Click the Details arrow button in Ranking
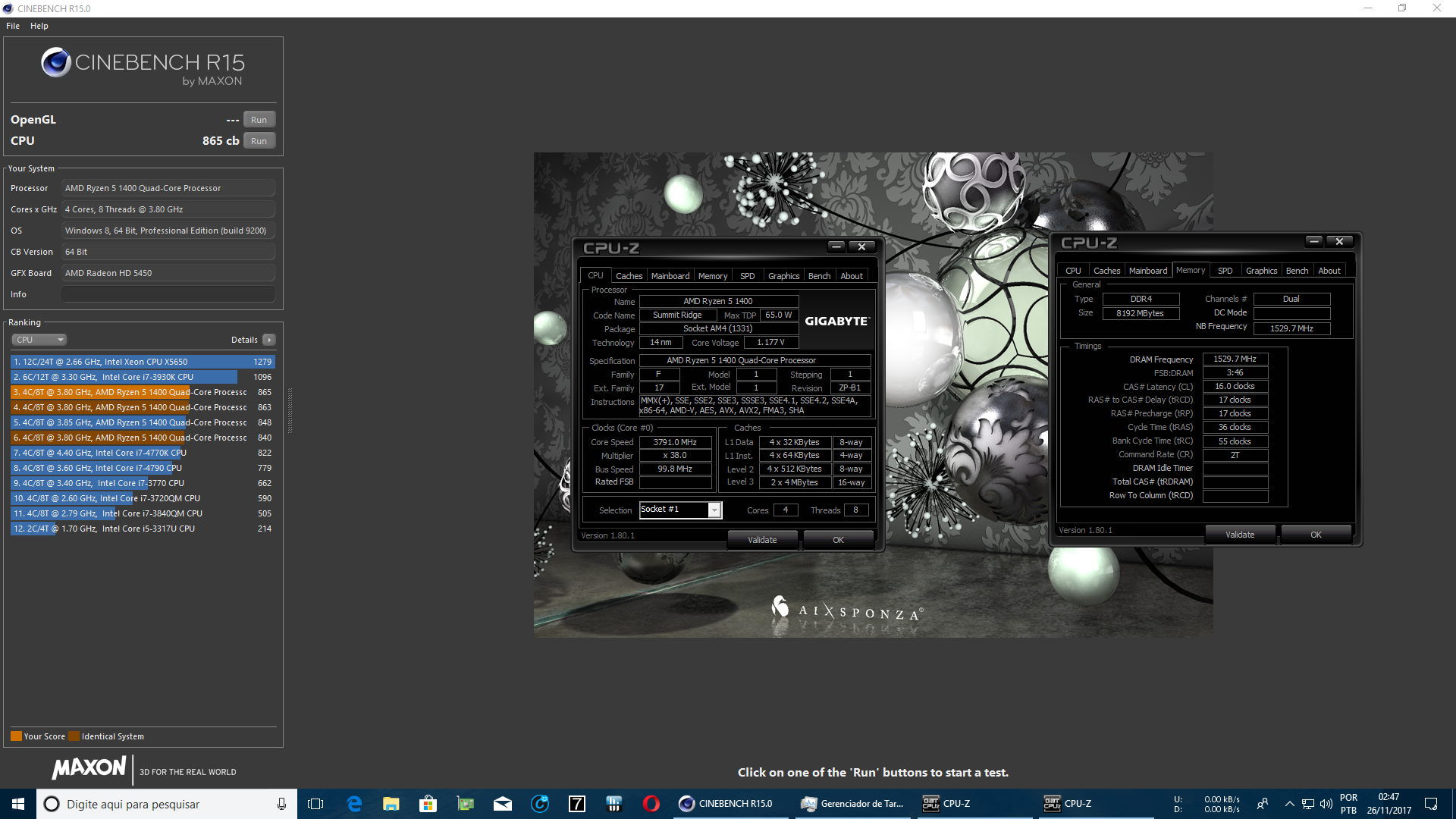Screen dimensions: 1456x819 pos(269,340)
